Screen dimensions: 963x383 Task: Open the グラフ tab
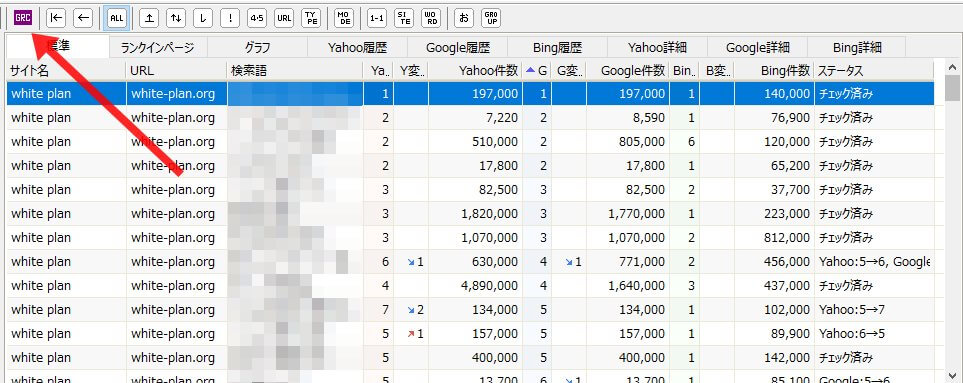point(257,47)
